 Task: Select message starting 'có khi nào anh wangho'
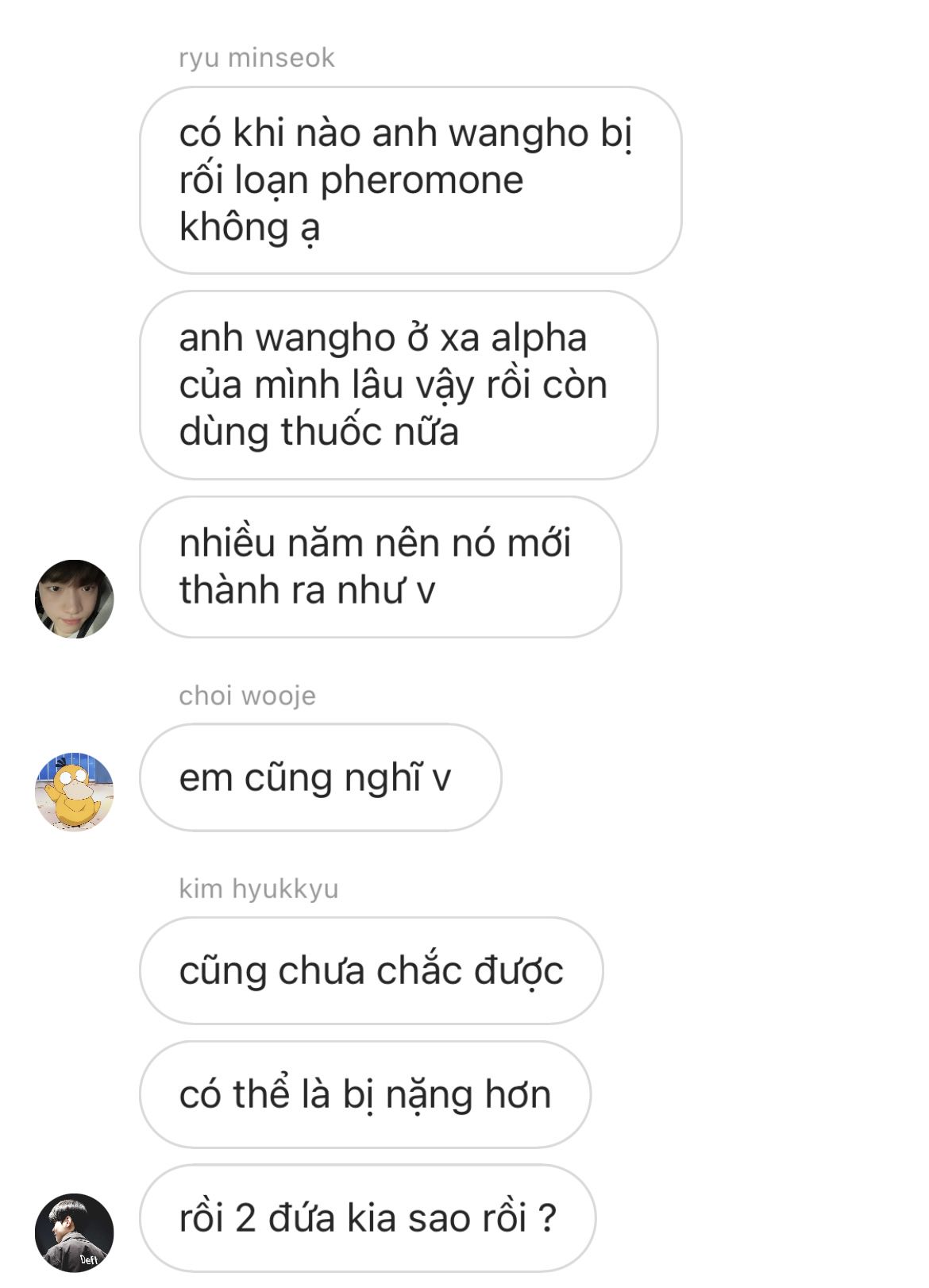click(x=411, y=180)
